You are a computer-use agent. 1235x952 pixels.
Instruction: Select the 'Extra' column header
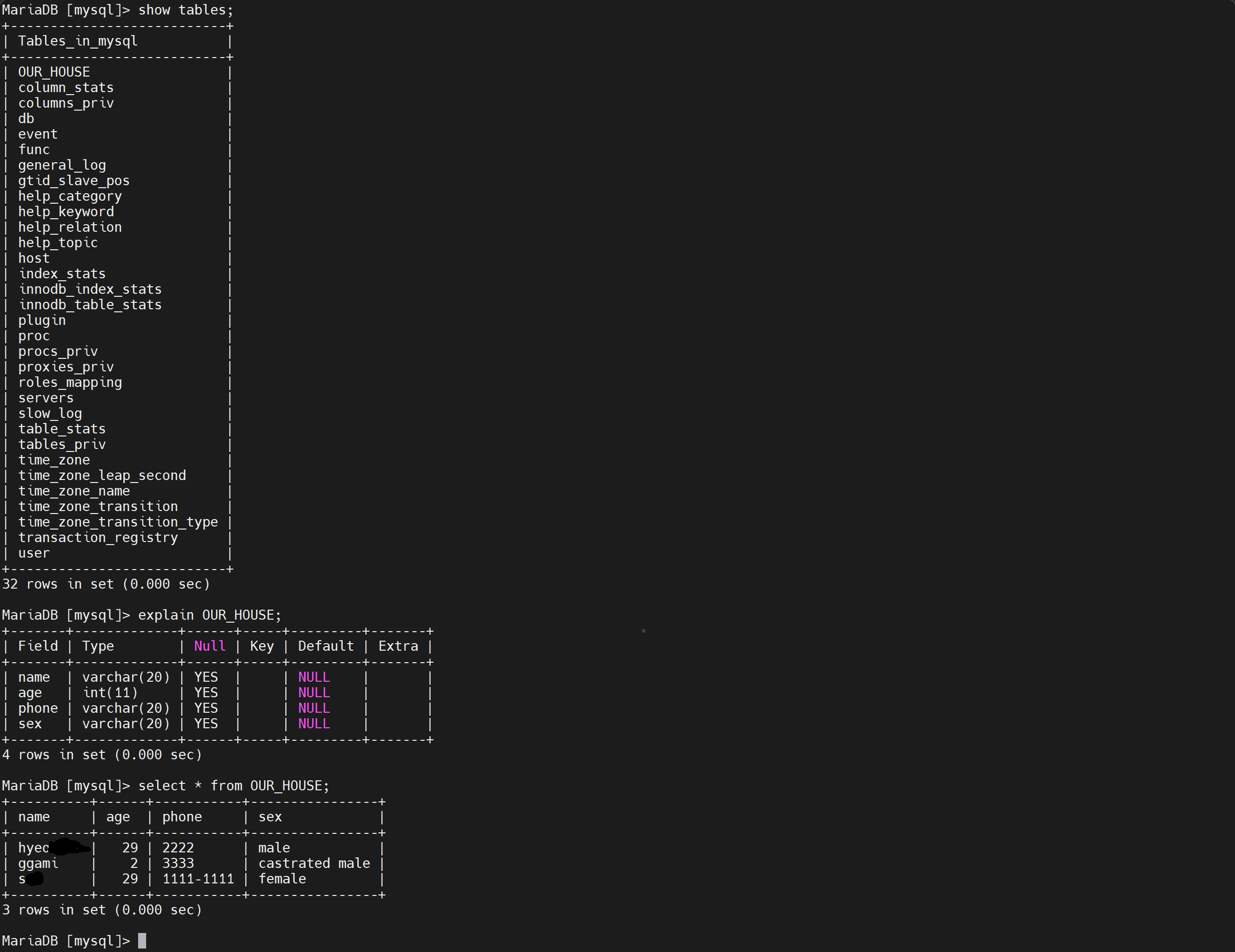point(398,647)
